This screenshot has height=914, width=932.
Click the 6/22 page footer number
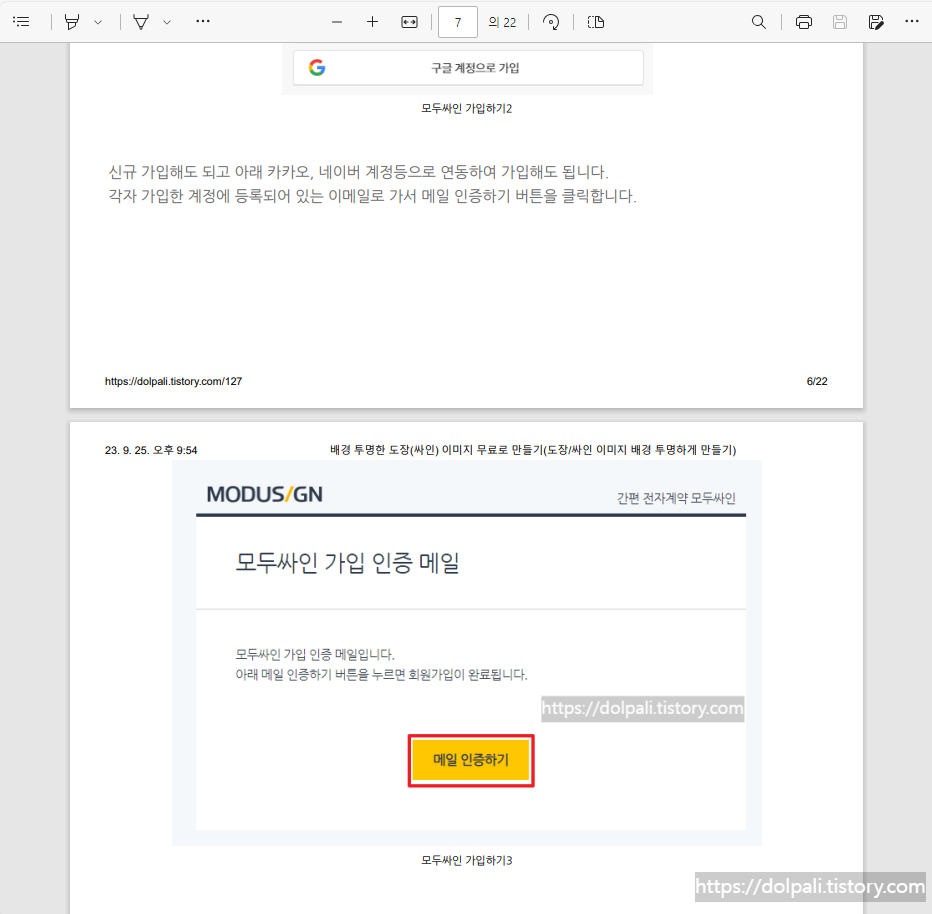[817, 382]
